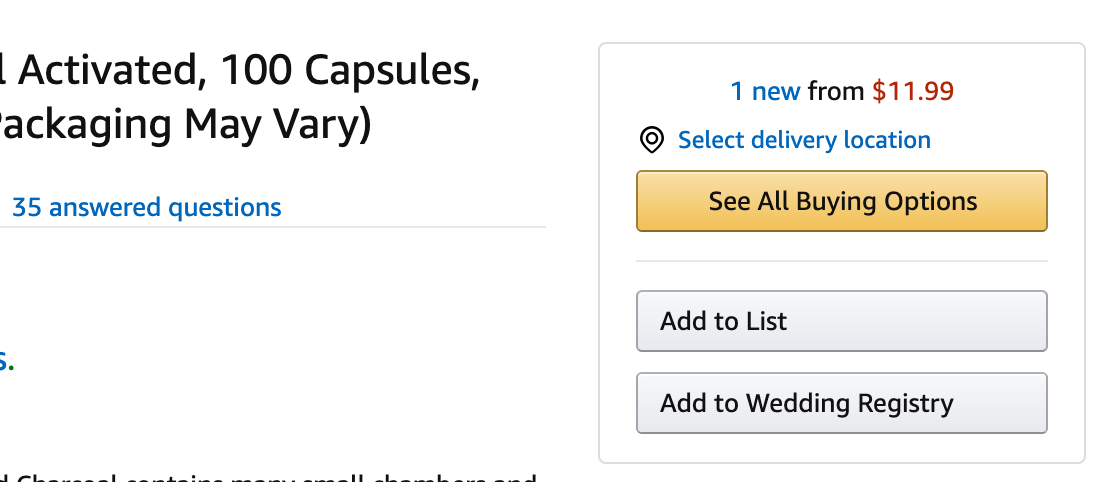
Task: Open the 35 answered questions link
Action: pyautogui.click(x=146, y=207)
